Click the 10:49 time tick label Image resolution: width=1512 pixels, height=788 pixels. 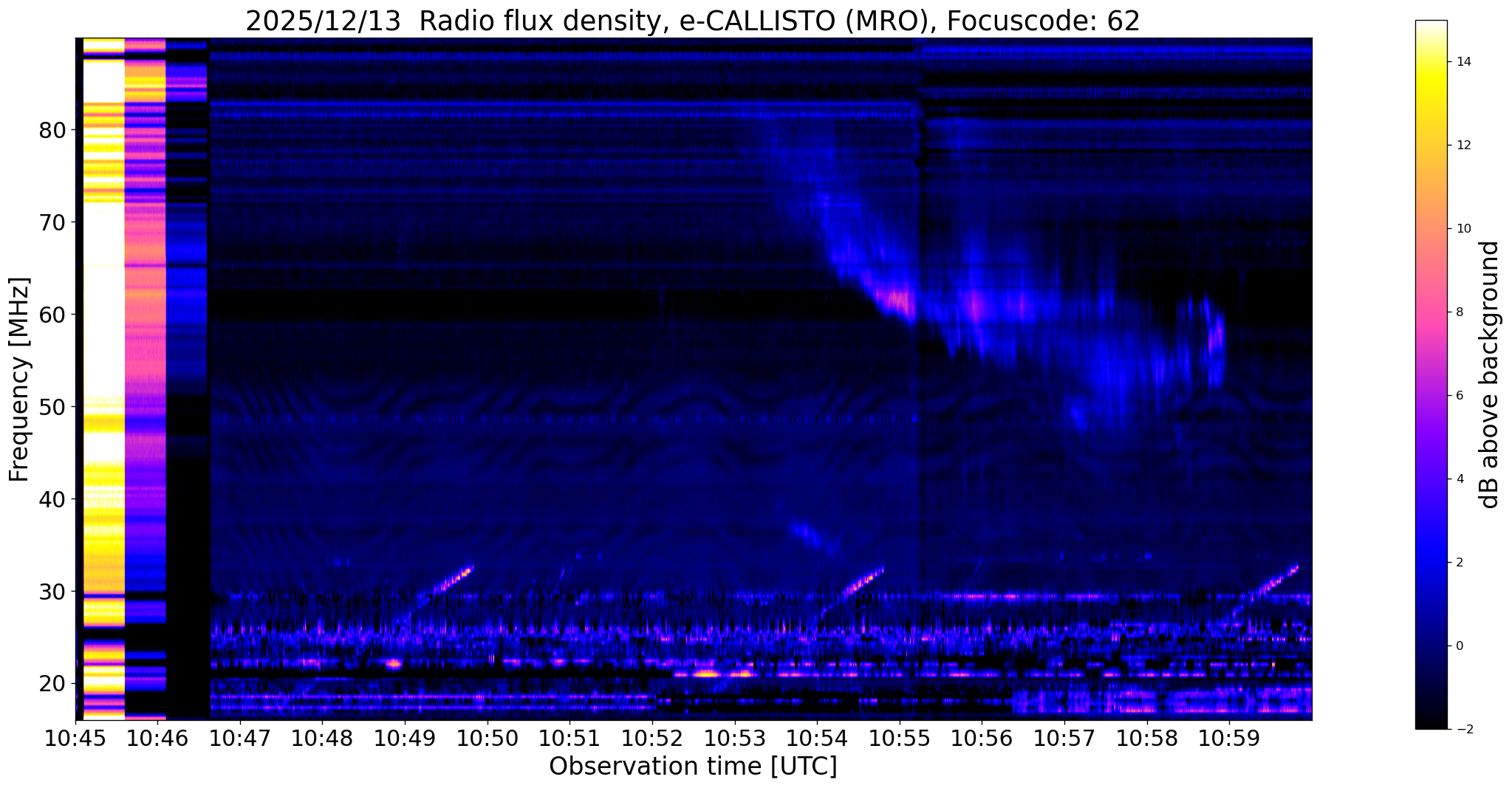pos(405,739)
